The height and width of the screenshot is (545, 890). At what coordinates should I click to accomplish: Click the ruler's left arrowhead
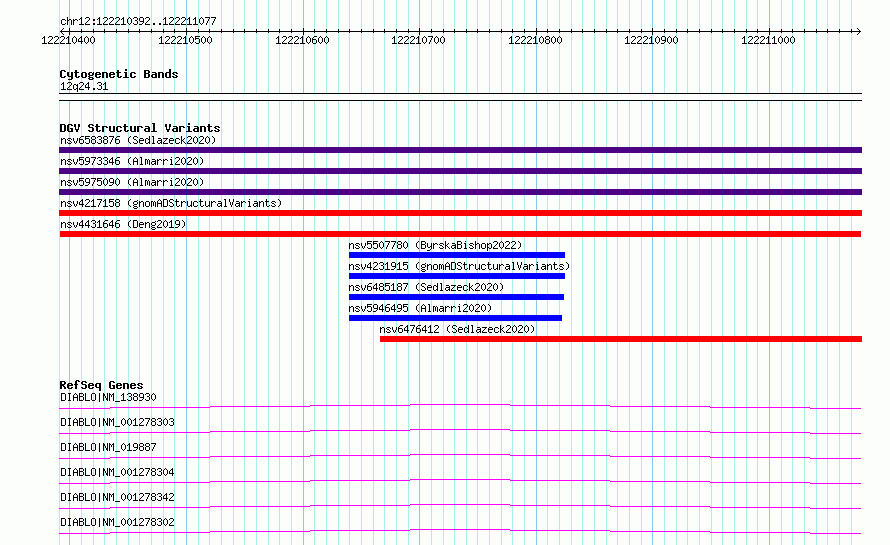coord(62,31)
